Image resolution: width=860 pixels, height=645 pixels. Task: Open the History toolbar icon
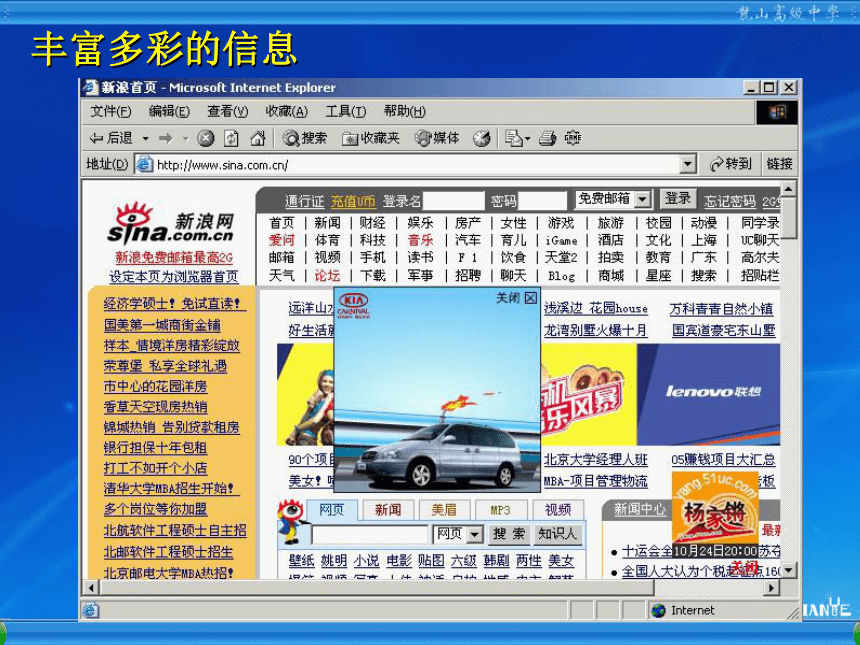click(482, 138)
